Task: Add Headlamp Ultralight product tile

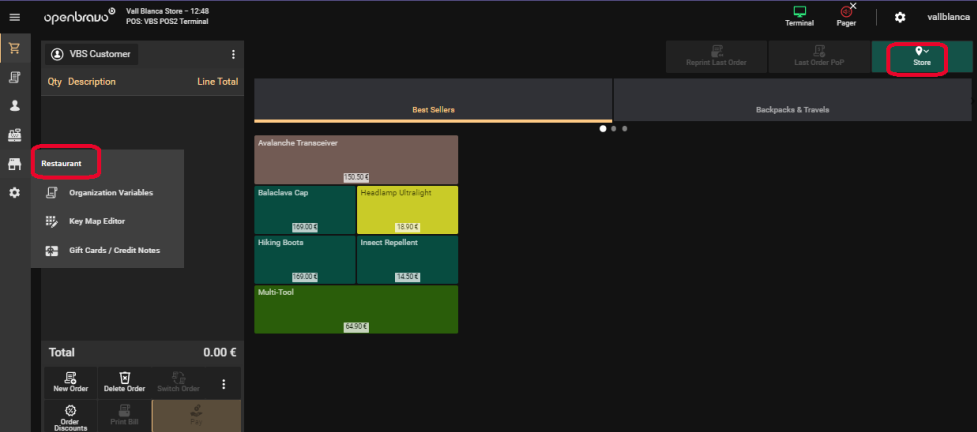Action: [407, 209]
